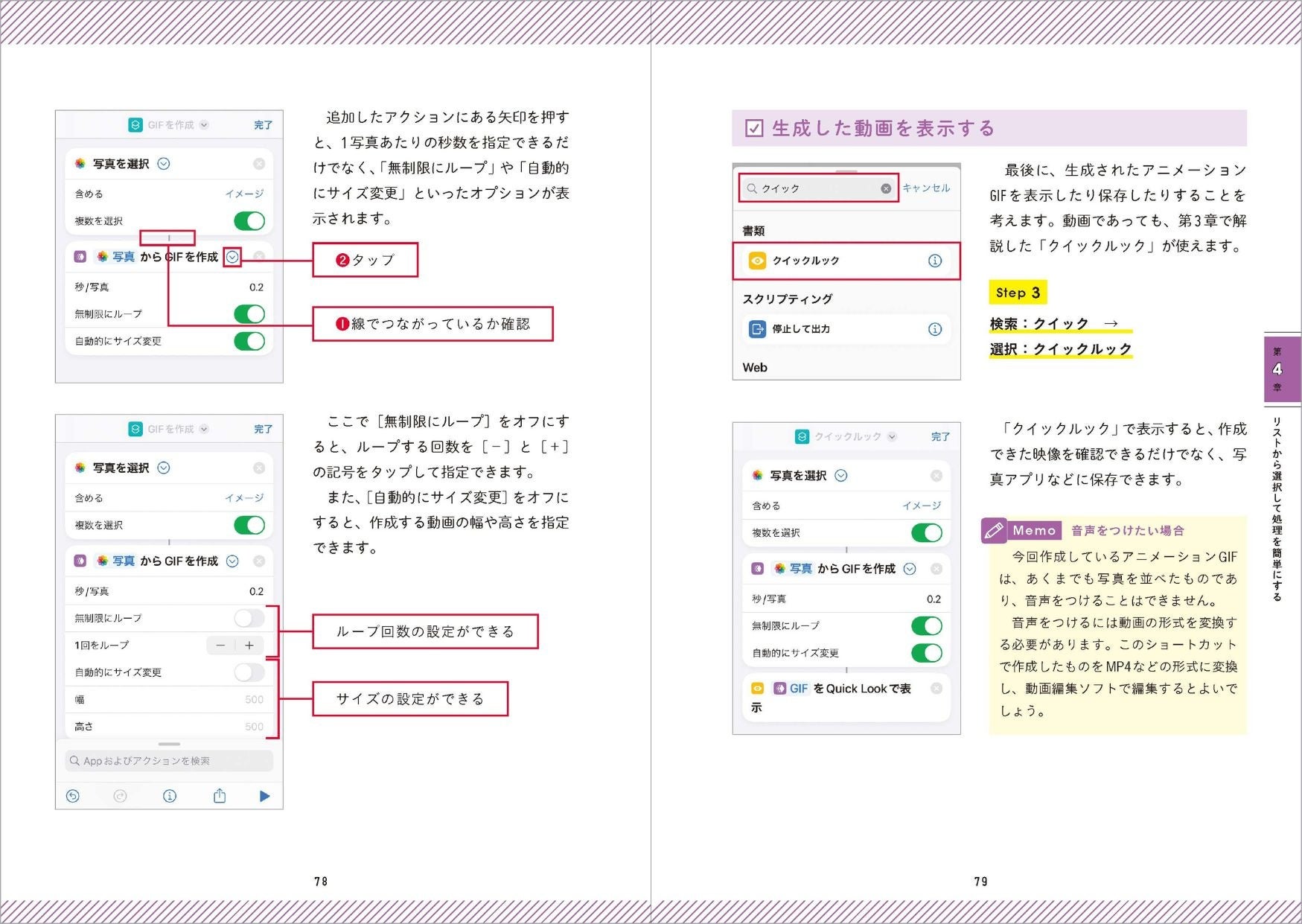Image resolution: width=1302 pixels, height=924 pixels.
Task: Expand the クイックルック shortcut title chevron
Action: click(892, 436)
